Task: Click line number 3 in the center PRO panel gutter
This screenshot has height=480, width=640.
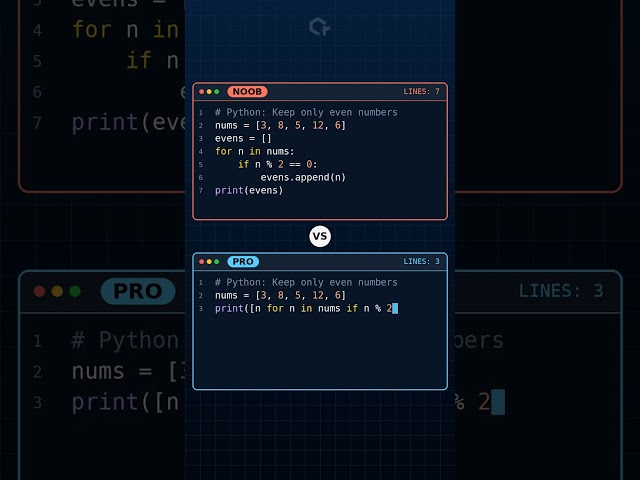Action: pos(200,309)
